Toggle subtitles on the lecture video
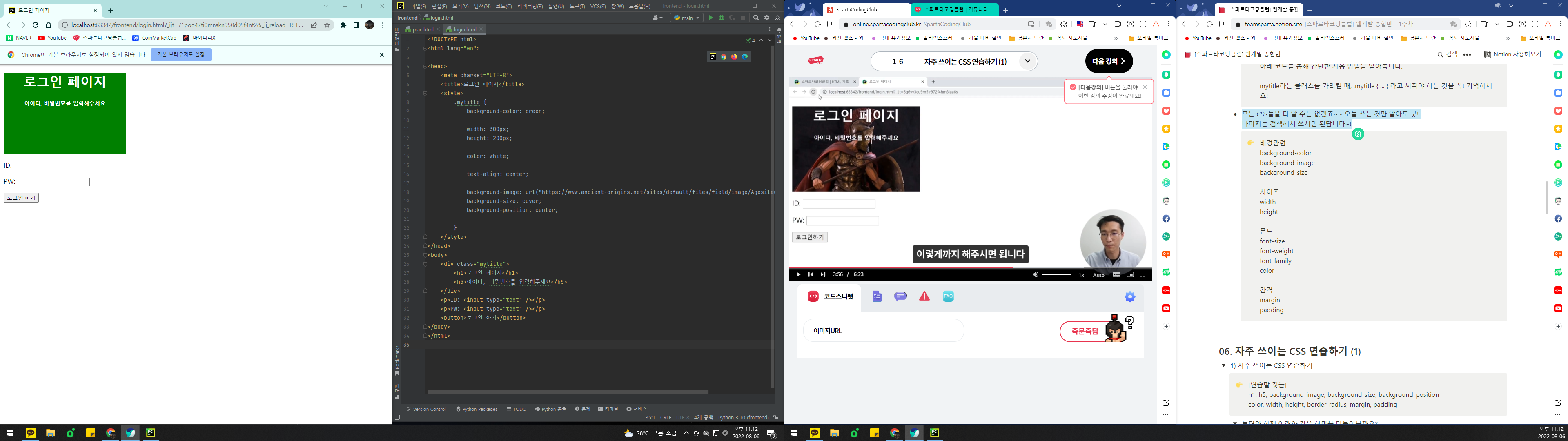This screenshot has width=1568, height=441. [1116, 275]
